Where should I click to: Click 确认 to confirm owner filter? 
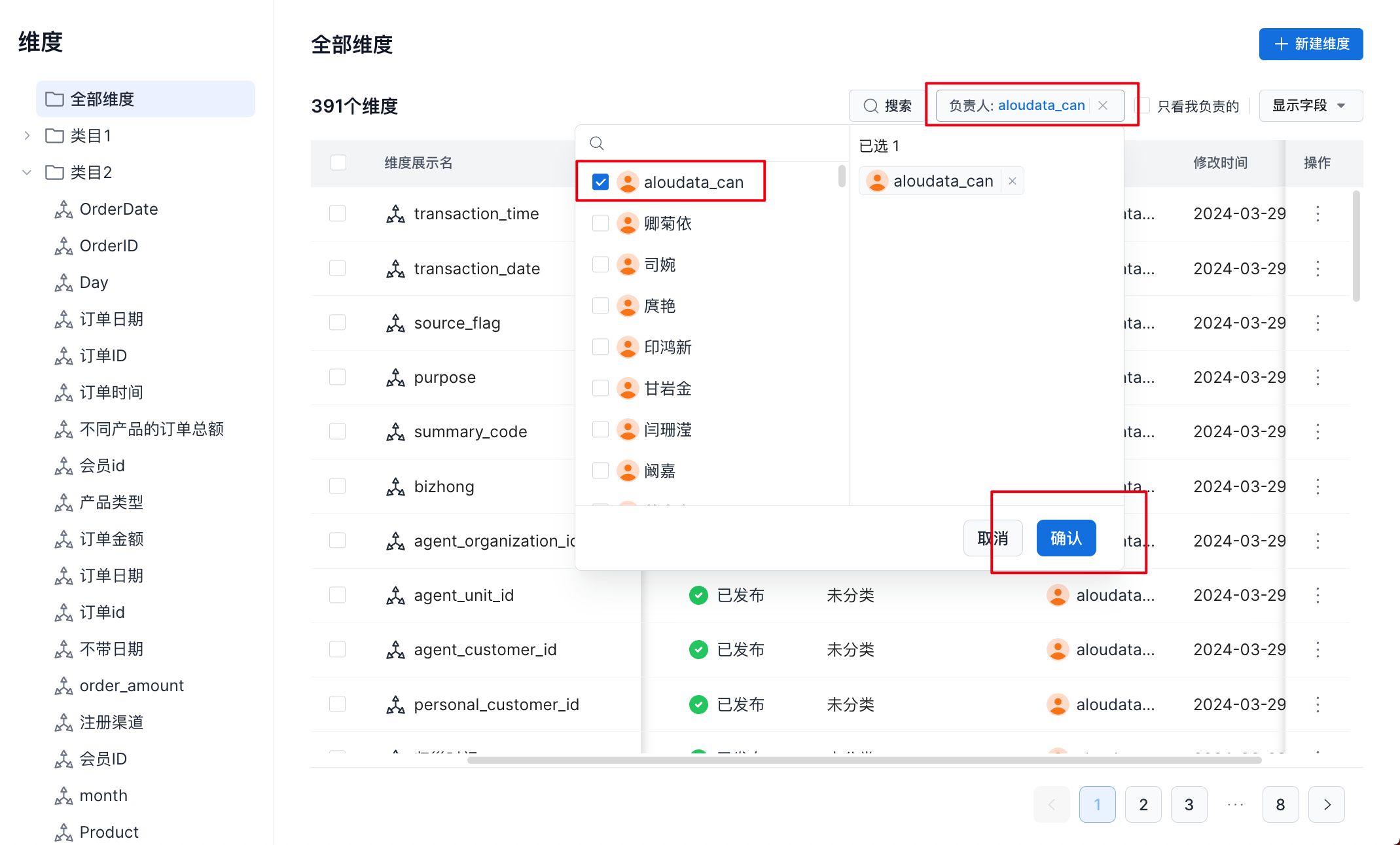(x=1066, y=538)
